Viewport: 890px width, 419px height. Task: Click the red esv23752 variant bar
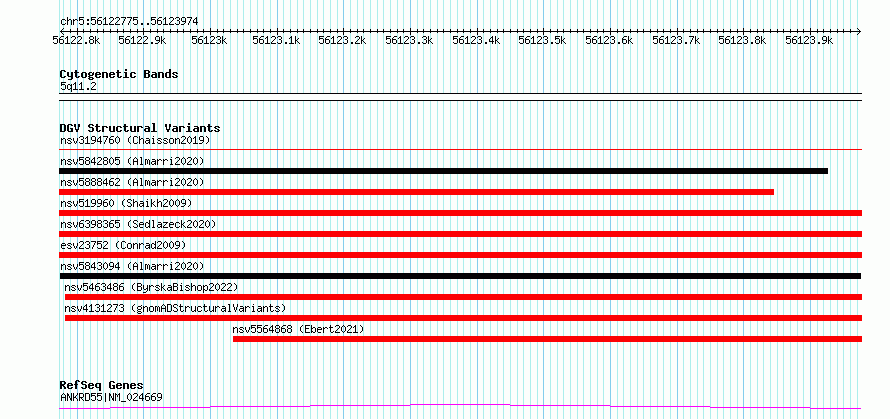(x=460, y=255)
